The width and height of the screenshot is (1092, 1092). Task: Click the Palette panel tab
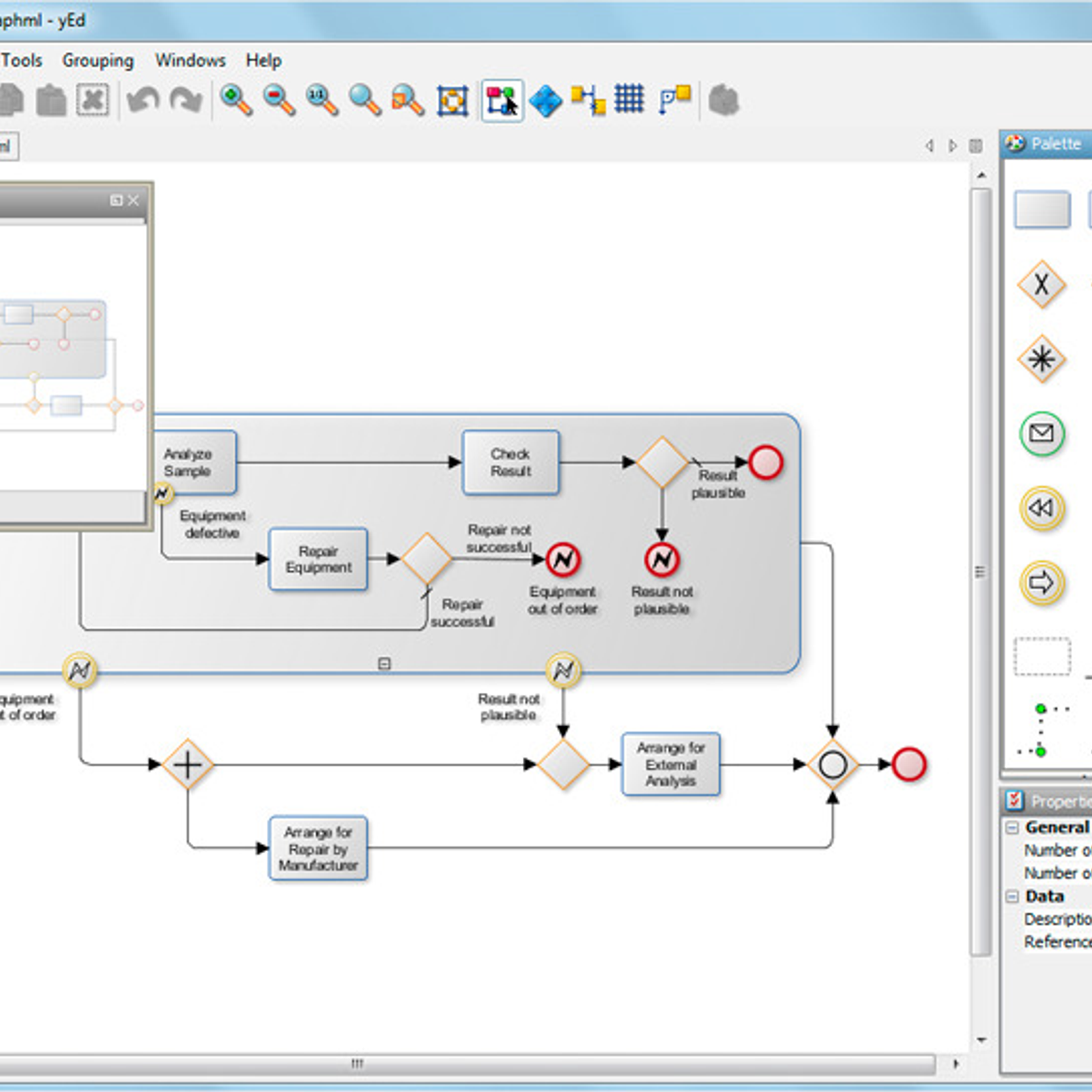[1048, 144]
